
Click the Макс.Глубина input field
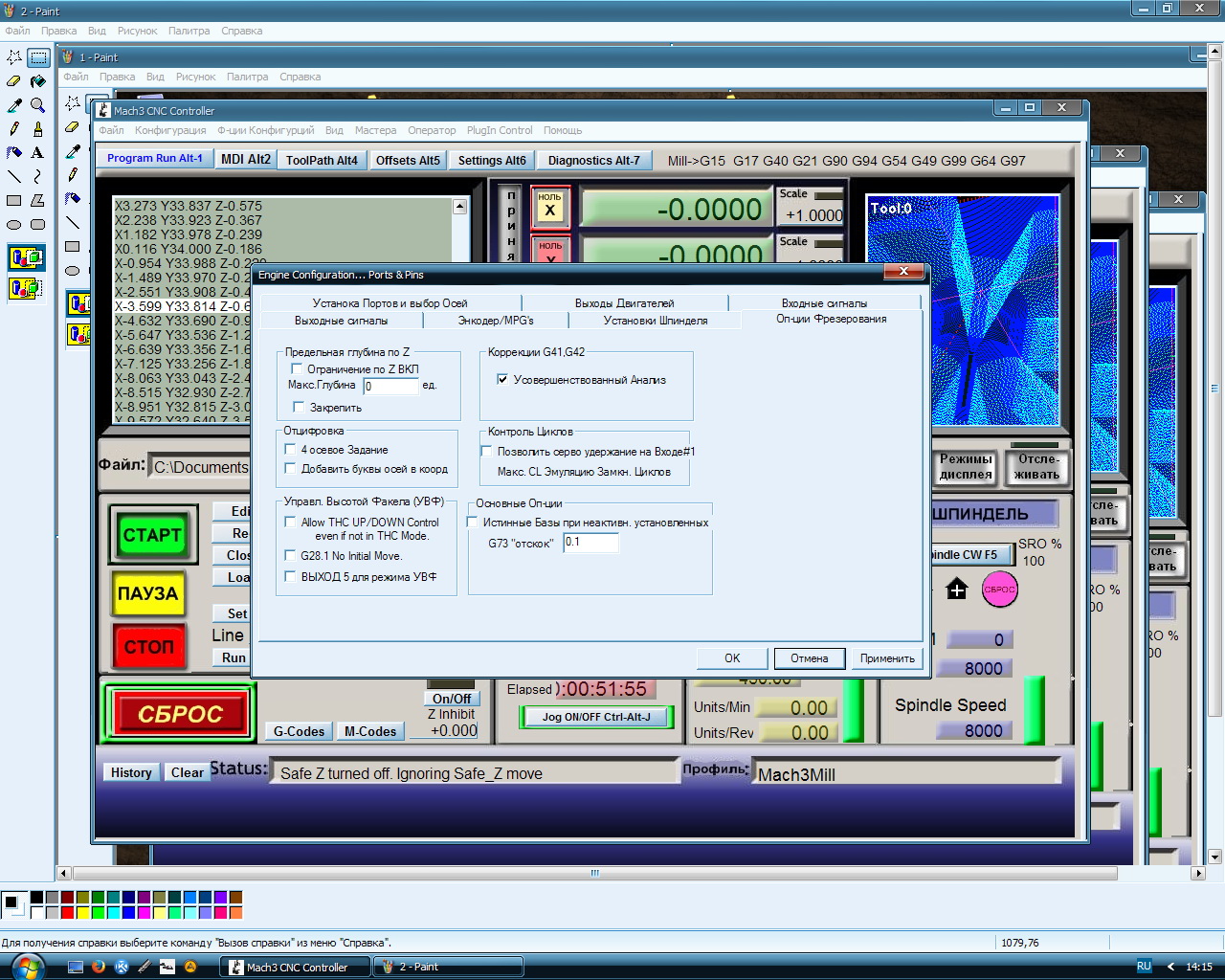391,386
